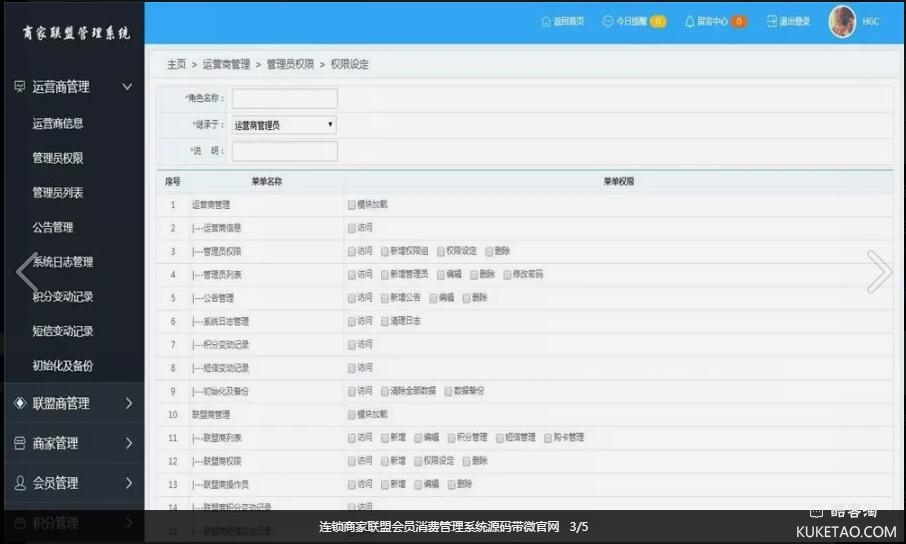The image size is (906, 544).
Task: Check 访问 in 短信变动记录 row
Action: click(x=351, y=368)
